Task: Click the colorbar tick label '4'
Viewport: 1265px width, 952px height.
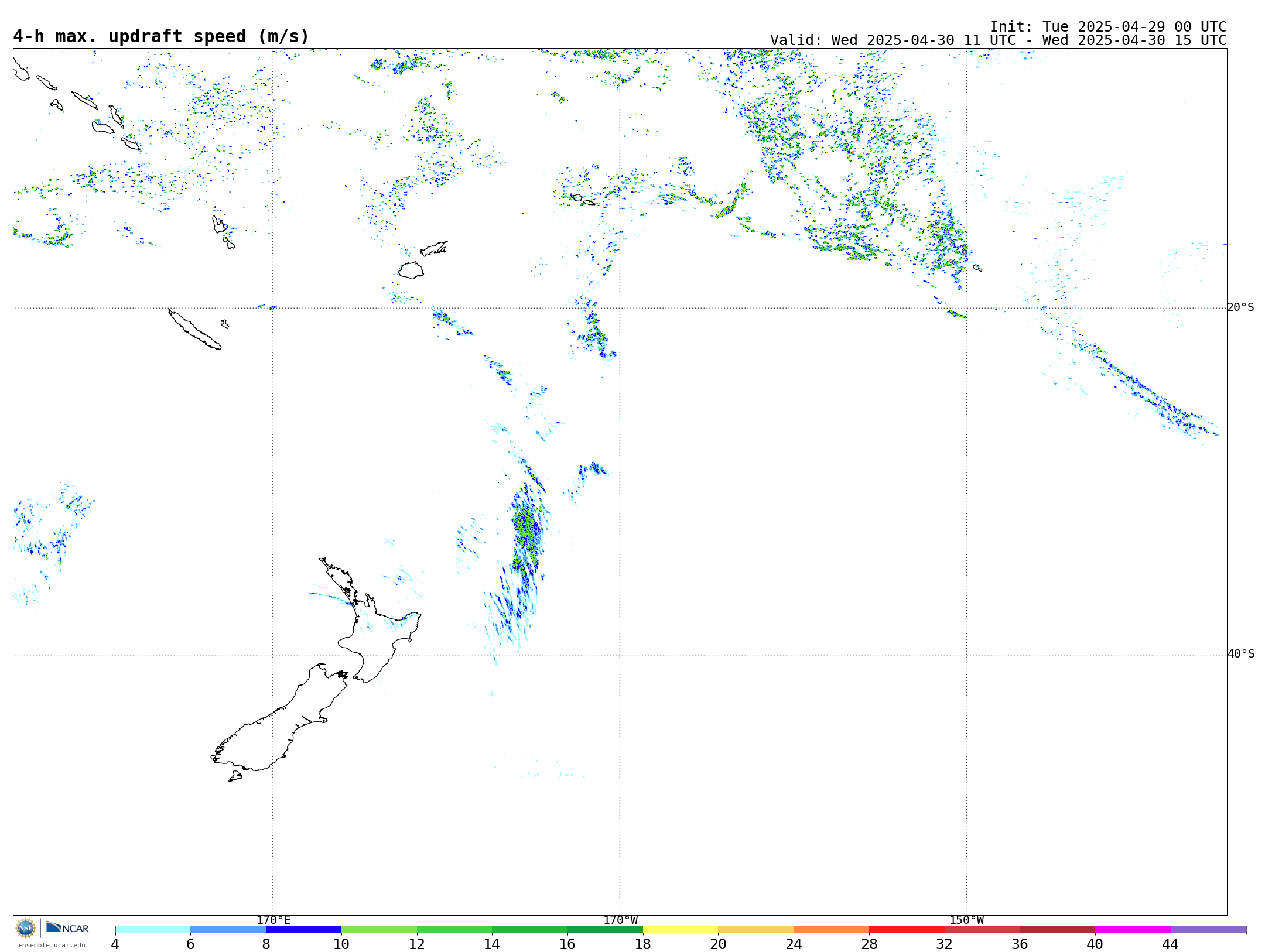Action: pos(115,944)
